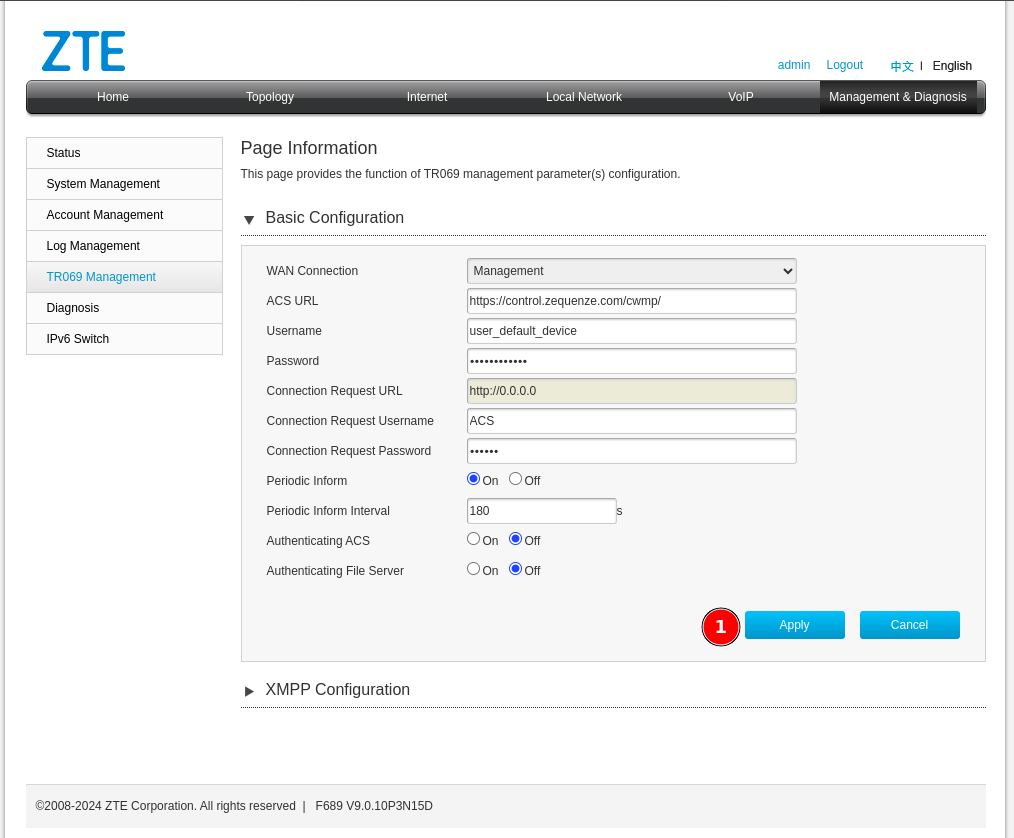
Task: Turn Periodic Inform On
Action: tap(474, 479)
